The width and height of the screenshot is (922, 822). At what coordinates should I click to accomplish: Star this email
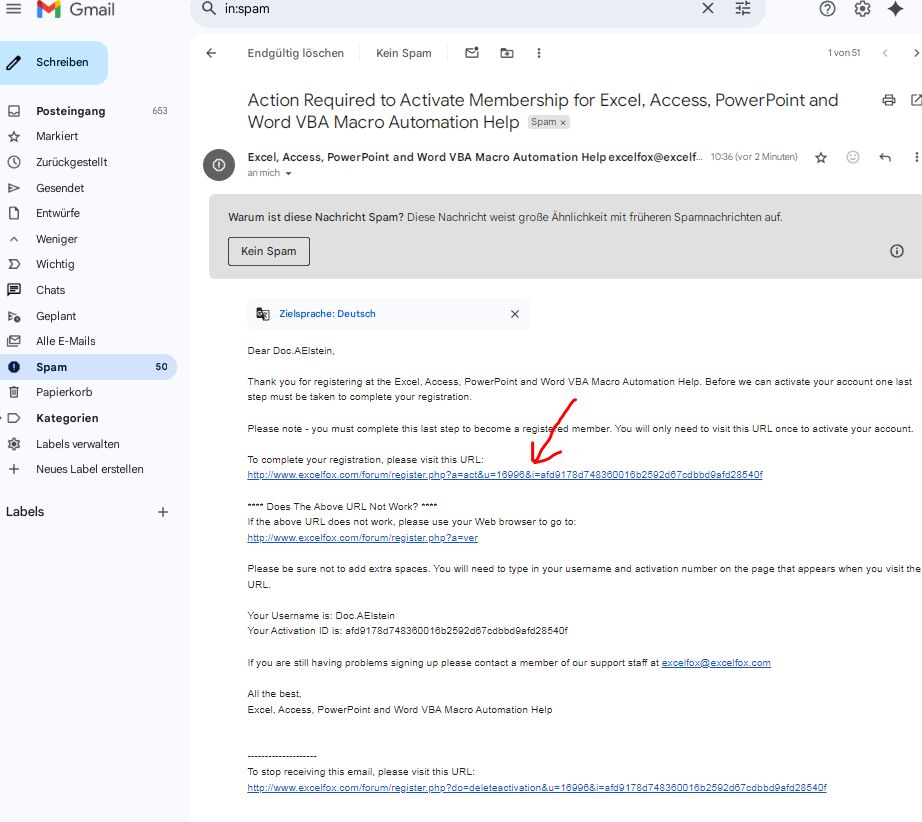coord(821,157)
